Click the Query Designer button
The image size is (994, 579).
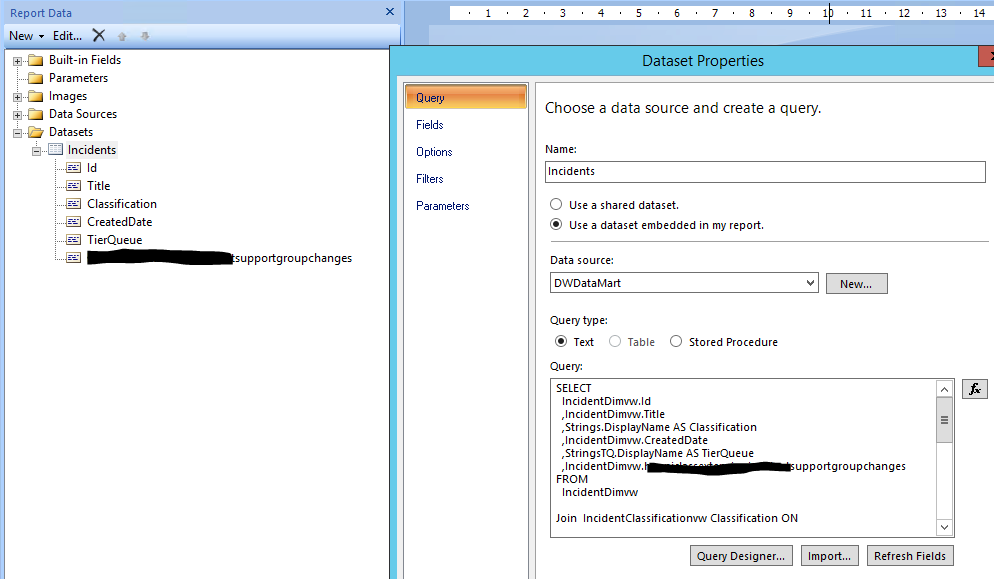(741, 556)
